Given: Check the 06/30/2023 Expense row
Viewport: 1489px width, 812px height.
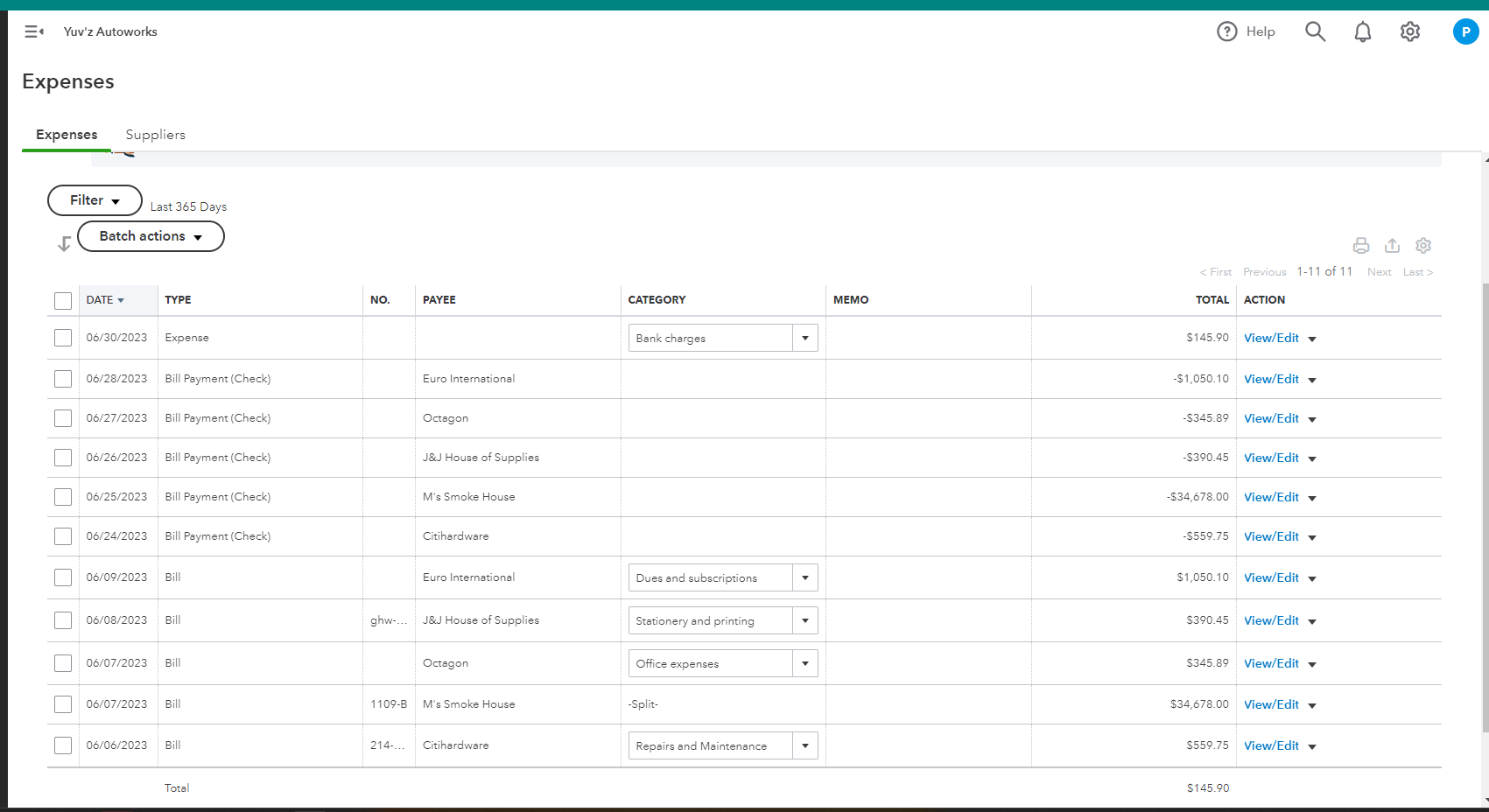Looking at the screenshot, I should point(63,338).
